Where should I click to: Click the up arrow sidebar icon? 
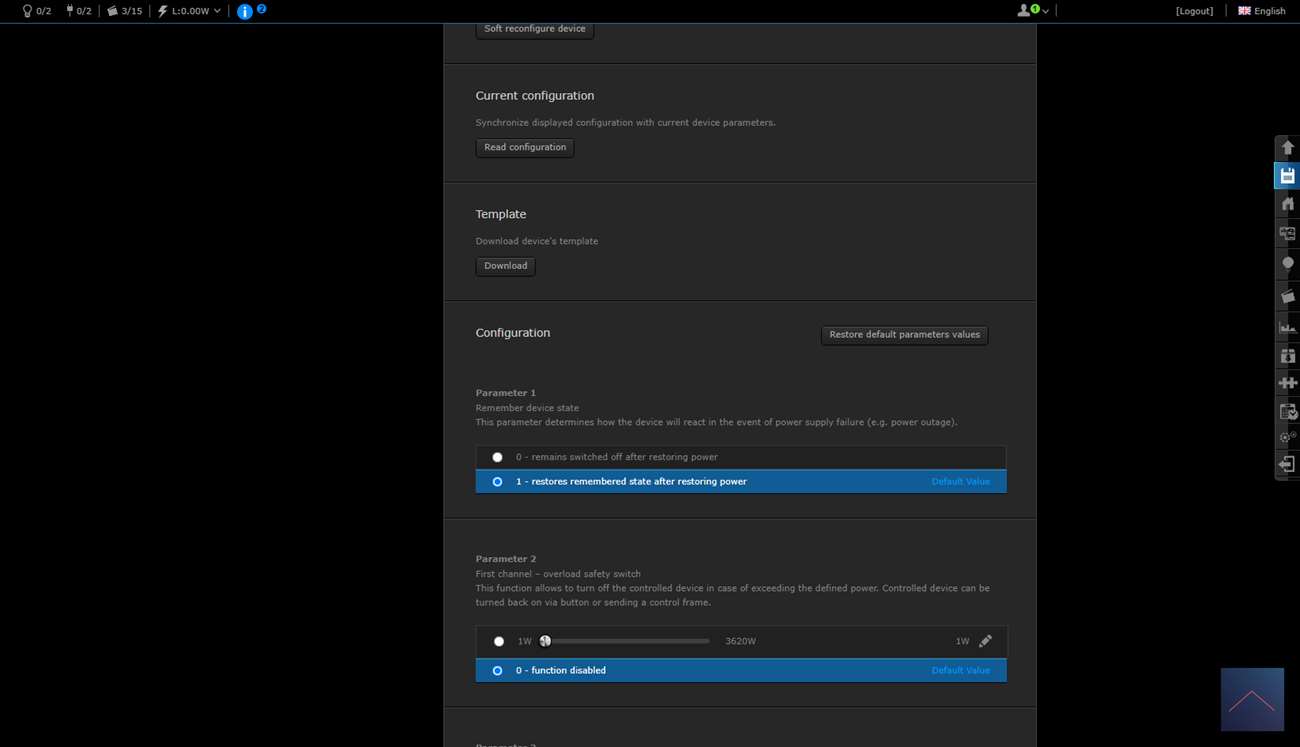1287,148
